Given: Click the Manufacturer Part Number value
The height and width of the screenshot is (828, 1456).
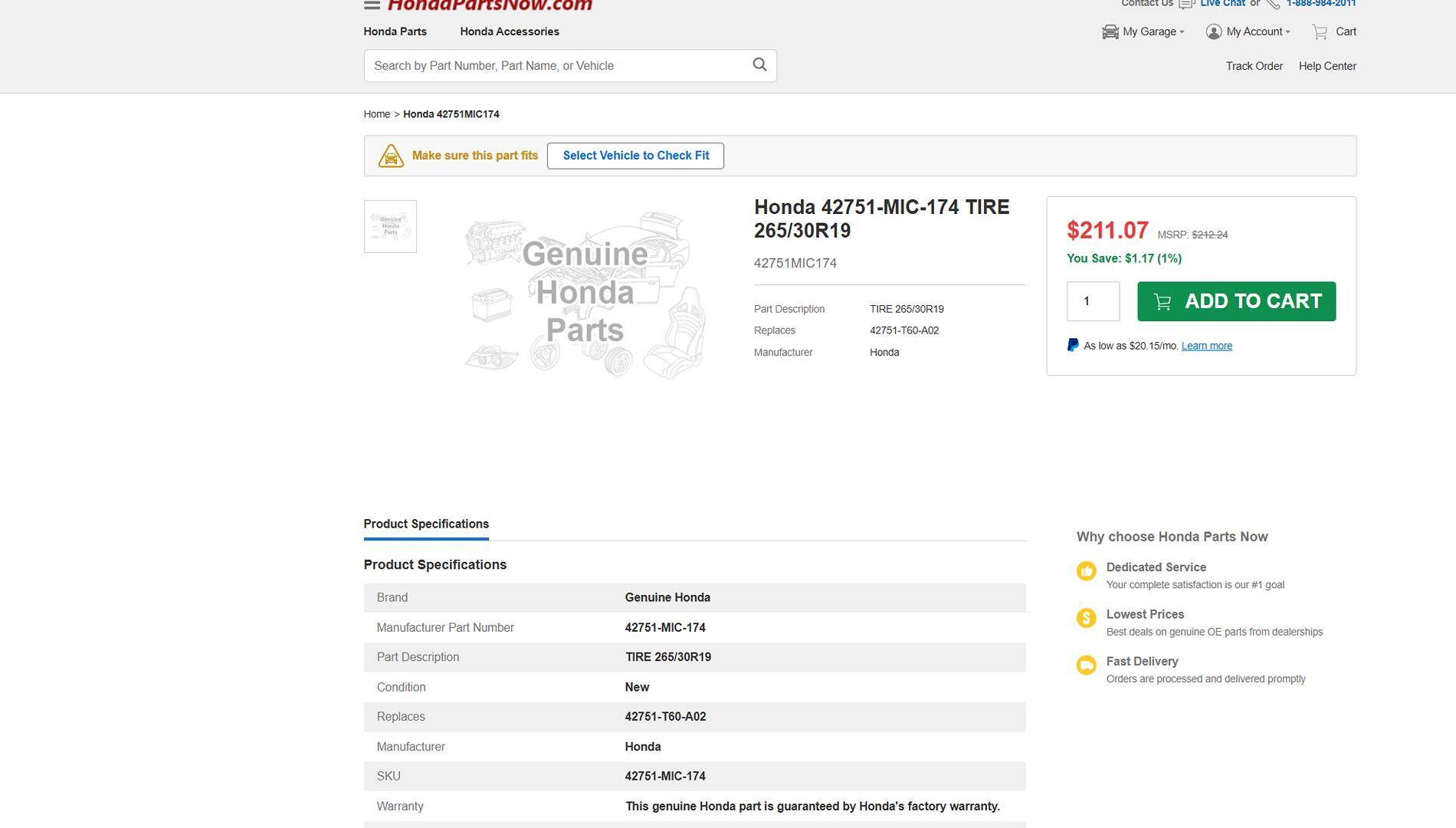Looking at the screenshot, I should [x=665, y=627].
